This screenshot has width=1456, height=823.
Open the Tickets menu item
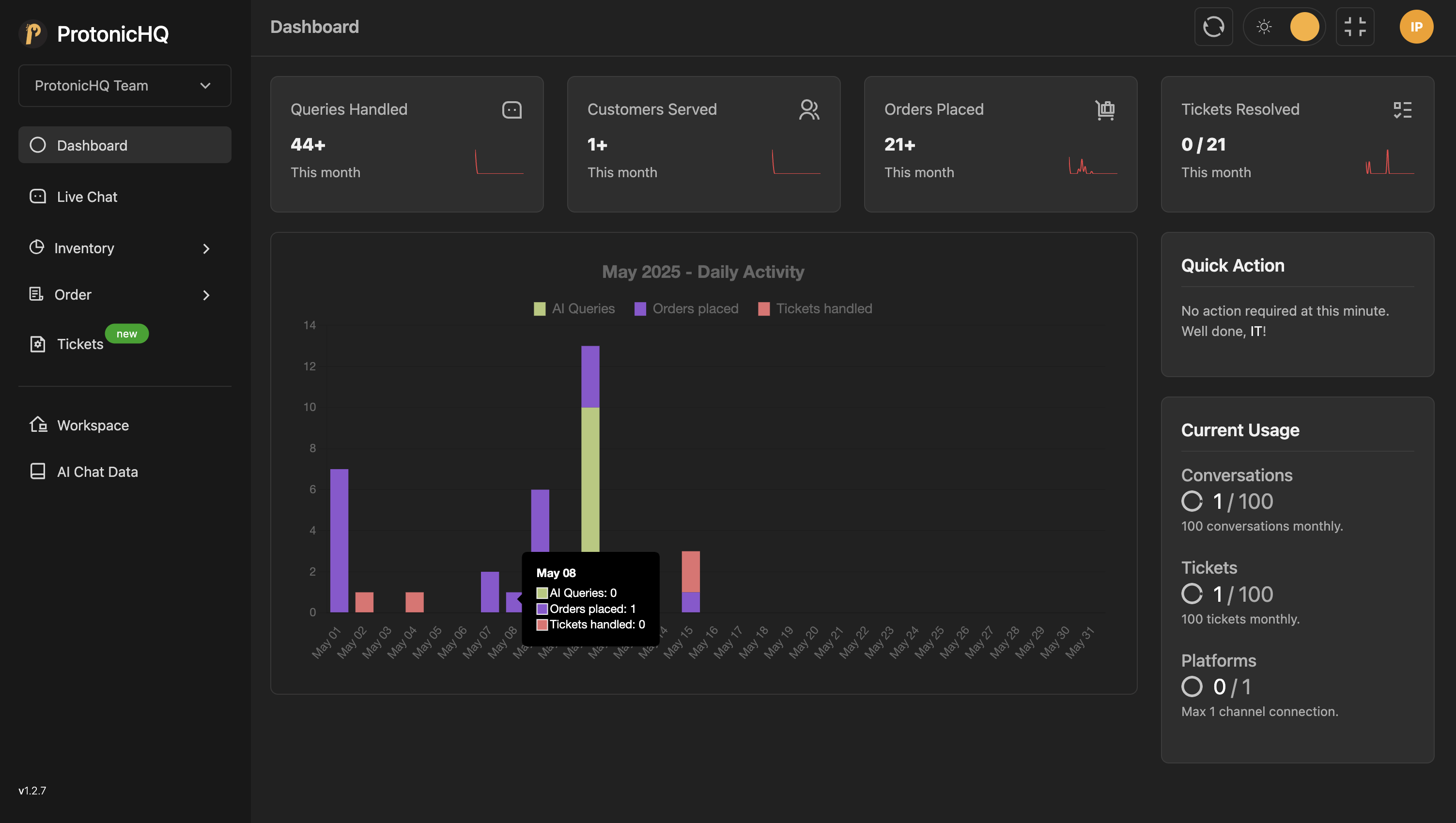coord(80,344)
